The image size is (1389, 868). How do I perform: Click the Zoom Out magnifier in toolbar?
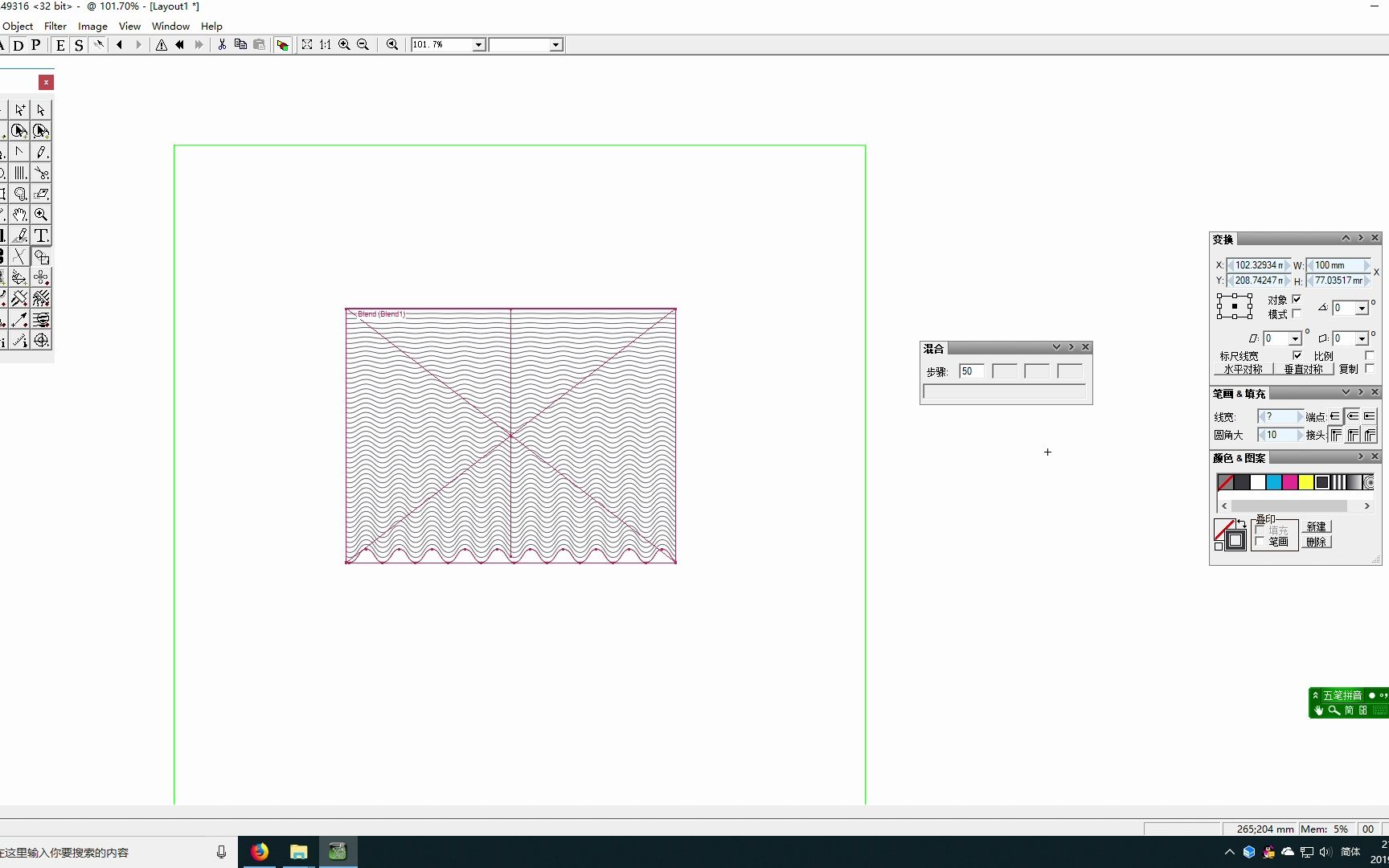tap(363, 45)
